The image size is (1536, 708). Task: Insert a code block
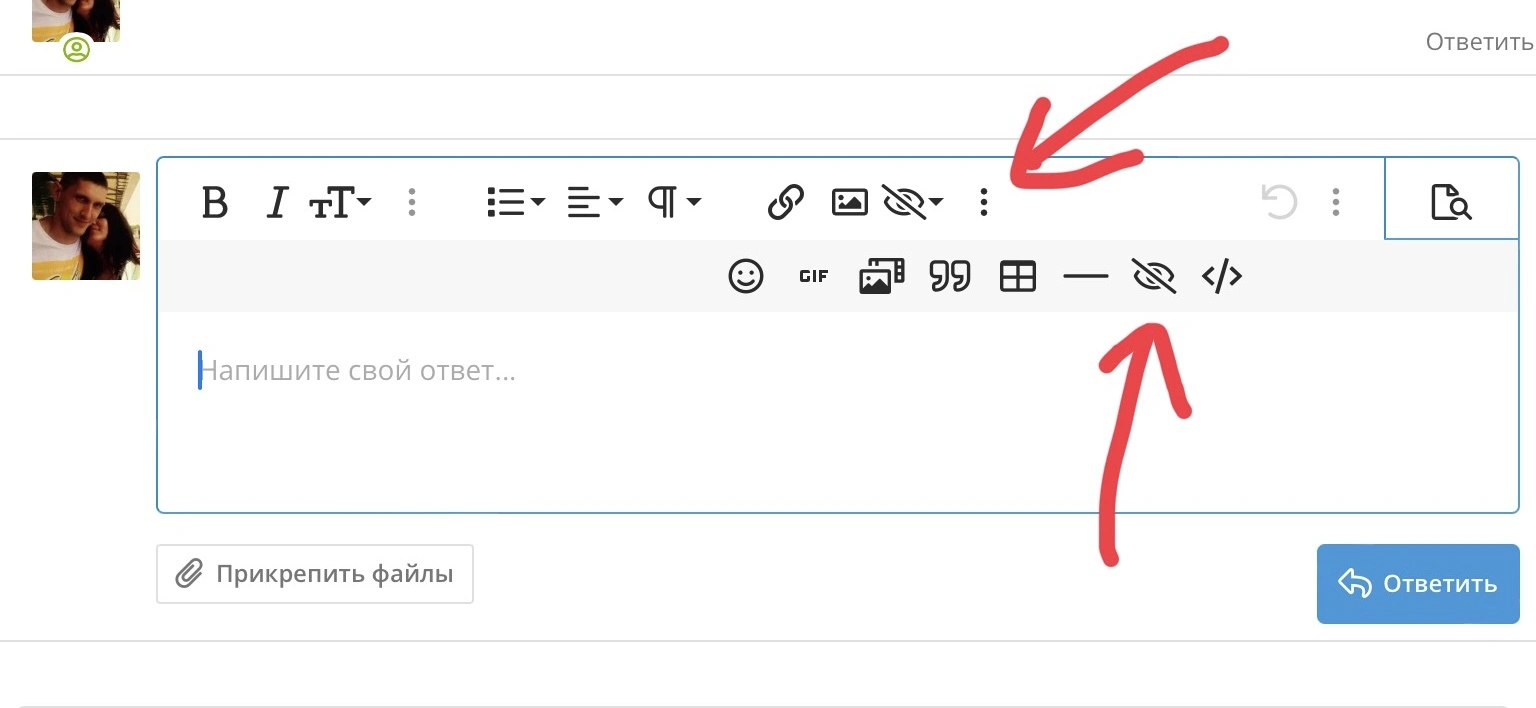1222,276
